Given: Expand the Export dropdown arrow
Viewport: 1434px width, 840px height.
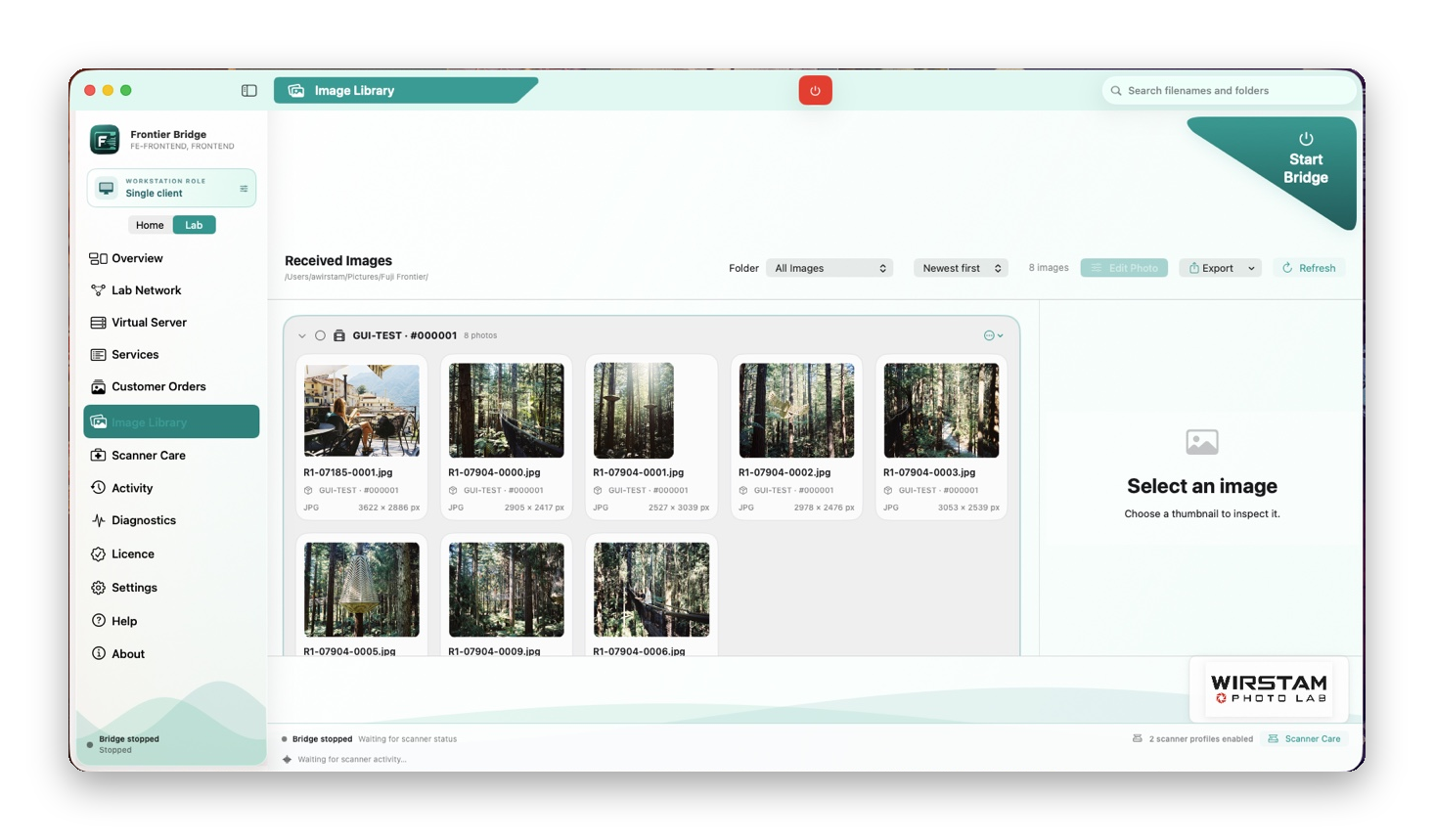Looking at the screenshot, I should (x=1251, y=268).
